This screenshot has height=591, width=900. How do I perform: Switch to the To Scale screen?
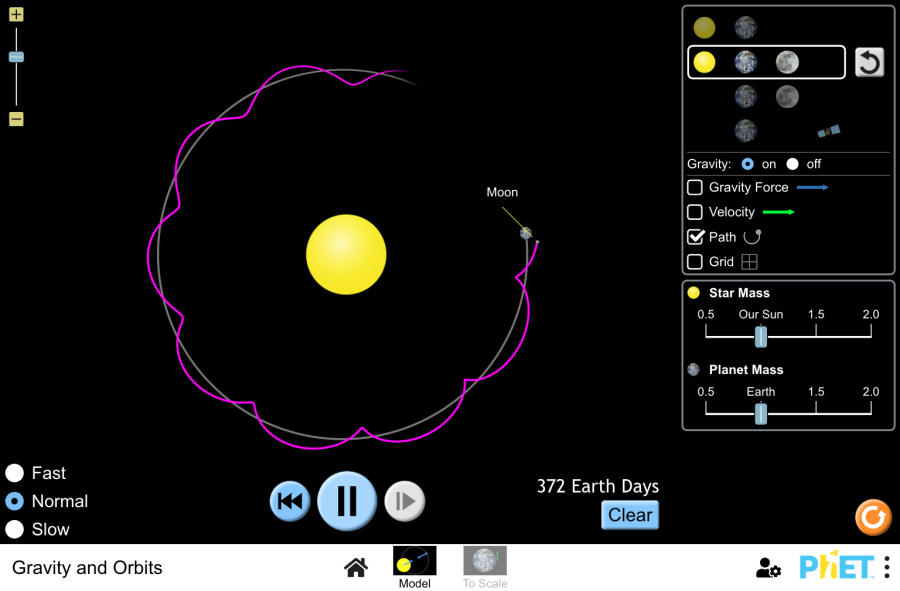(484, 567)
